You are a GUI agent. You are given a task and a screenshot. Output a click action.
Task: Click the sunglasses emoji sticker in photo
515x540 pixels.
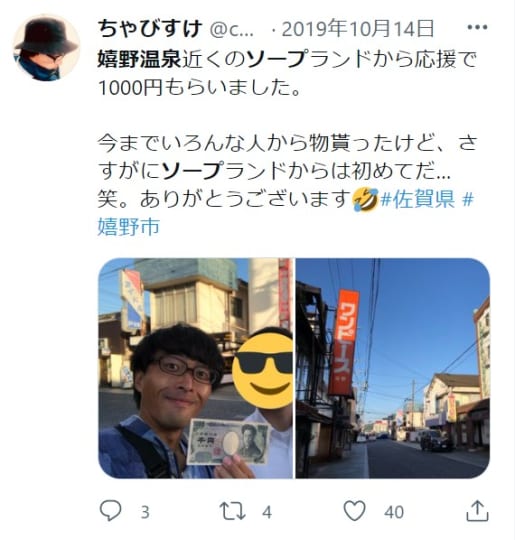coord(262,371)
